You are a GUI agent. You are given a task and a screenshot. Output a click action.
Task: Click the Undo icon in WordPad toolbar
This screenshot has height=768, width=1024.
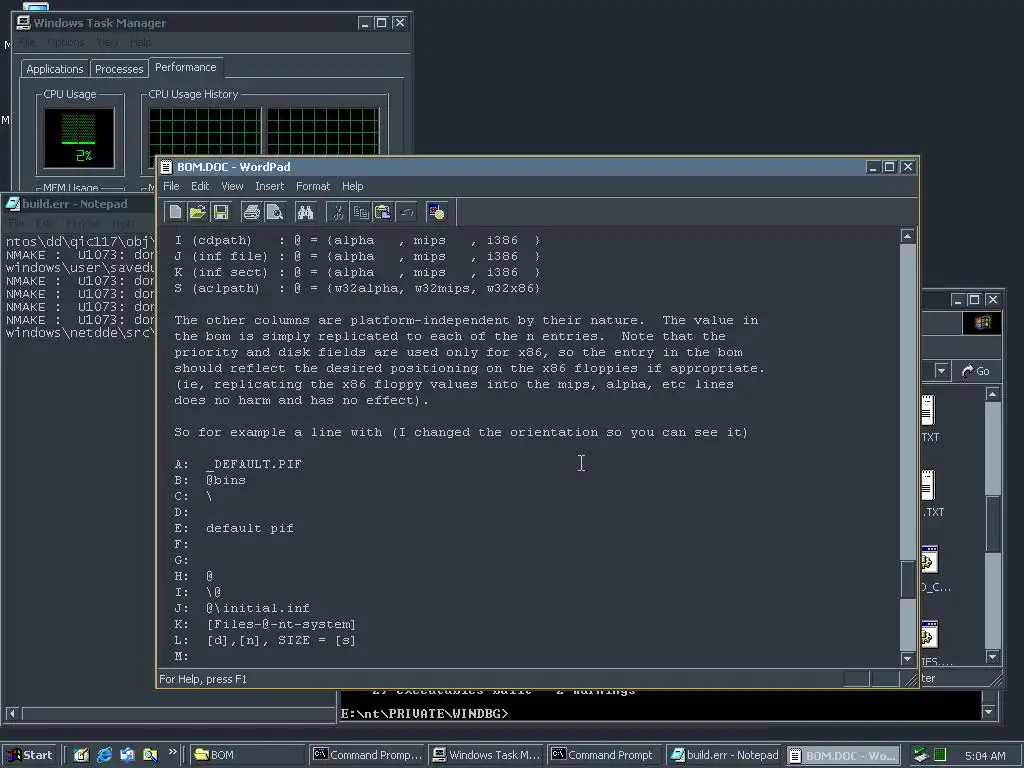(406, 212)
